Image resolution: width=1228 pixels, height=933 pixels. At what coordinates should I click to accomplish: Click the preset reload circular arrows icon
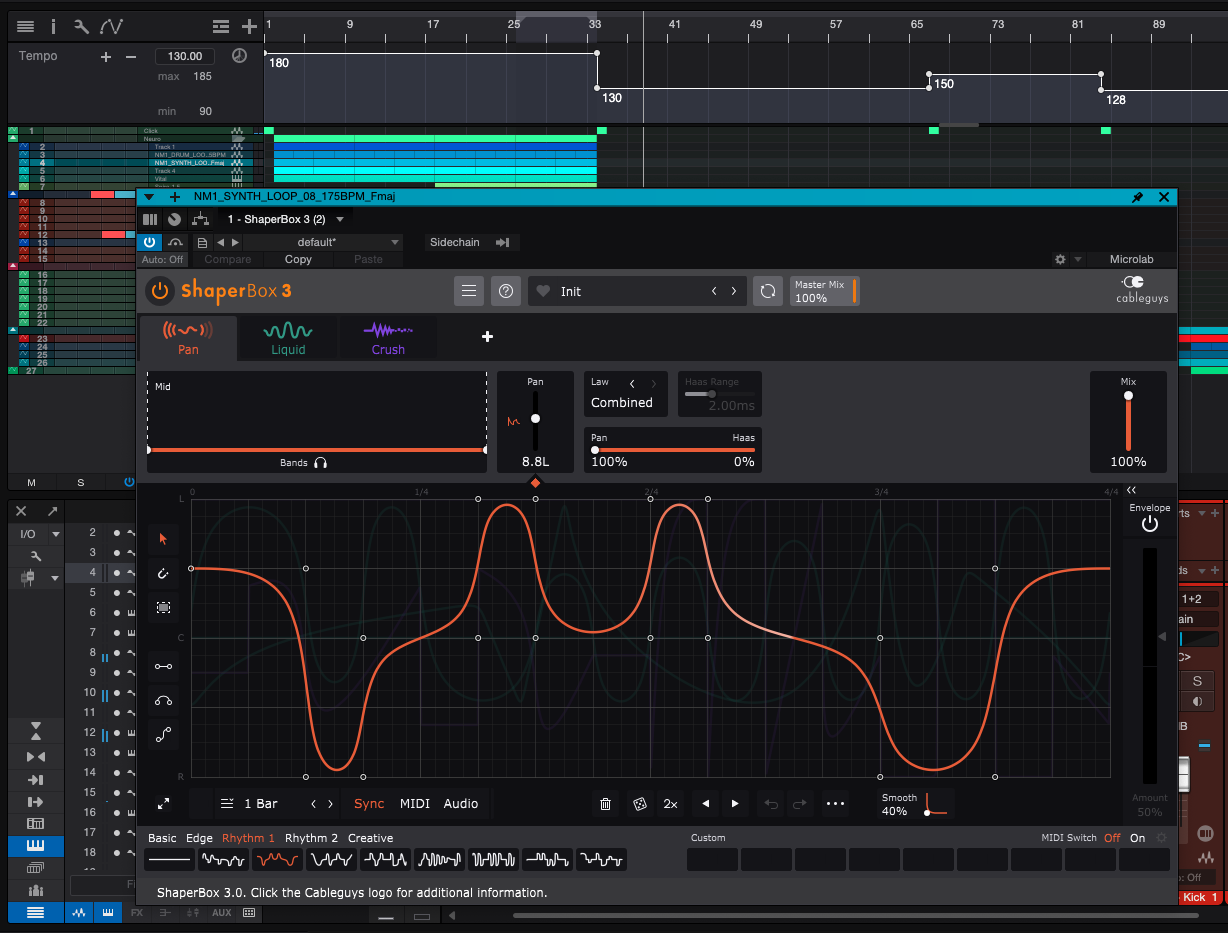coord(767,291)
